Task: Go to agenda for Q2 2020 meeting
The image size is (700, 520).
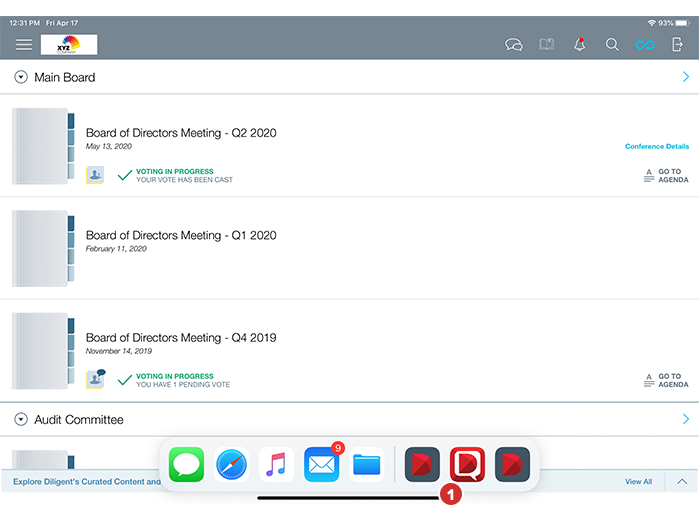Action: coord(666,176)
